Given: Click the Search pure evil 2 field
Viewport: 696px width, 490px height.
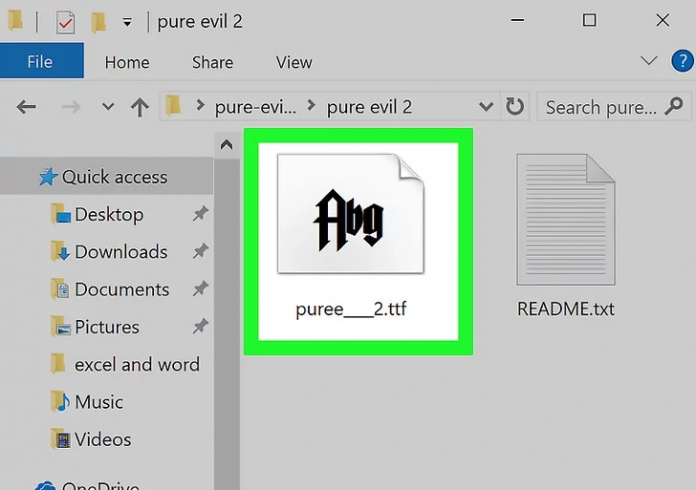Looking at the screenshot, I should (x=602, y=107).
